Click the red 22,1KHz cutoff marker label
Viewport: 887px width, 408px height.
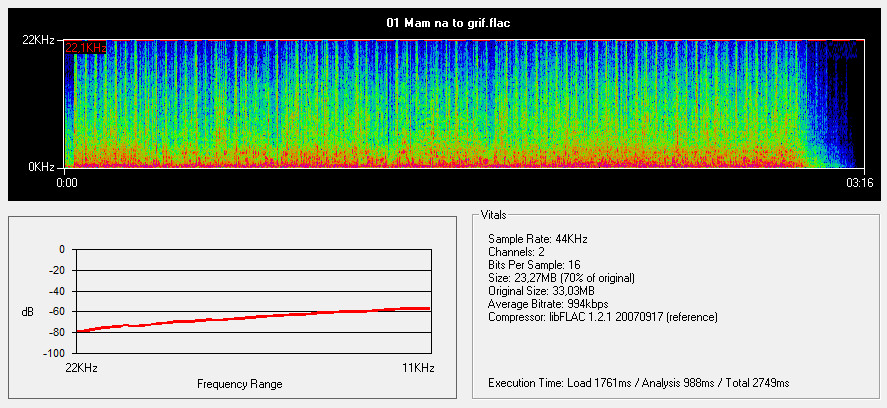(86, 48)
